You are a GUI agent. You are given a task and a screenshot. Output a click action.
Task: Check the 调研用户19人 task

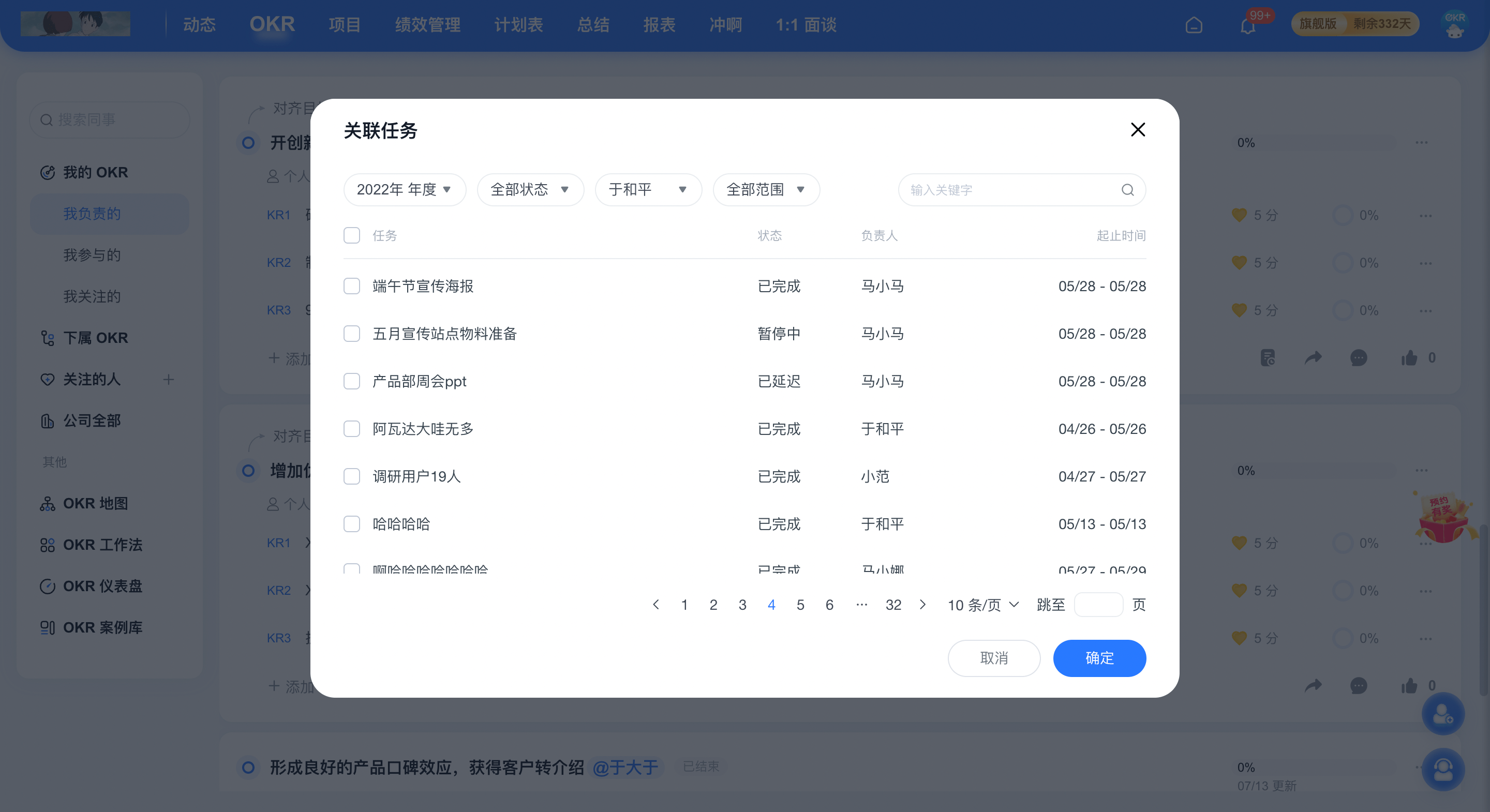352,476
